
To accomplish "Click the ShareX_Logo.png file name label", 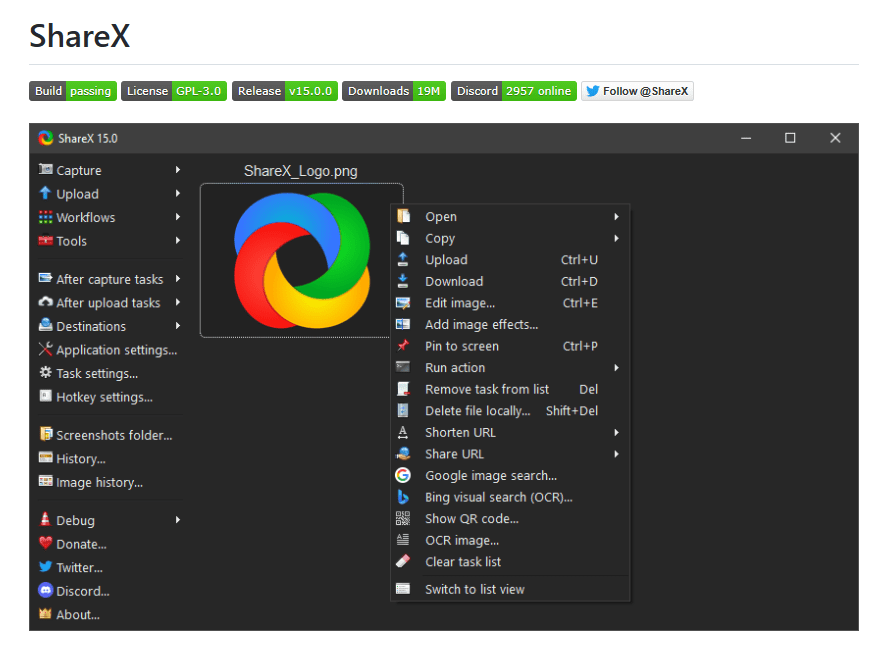I will [x=301, y=171].
